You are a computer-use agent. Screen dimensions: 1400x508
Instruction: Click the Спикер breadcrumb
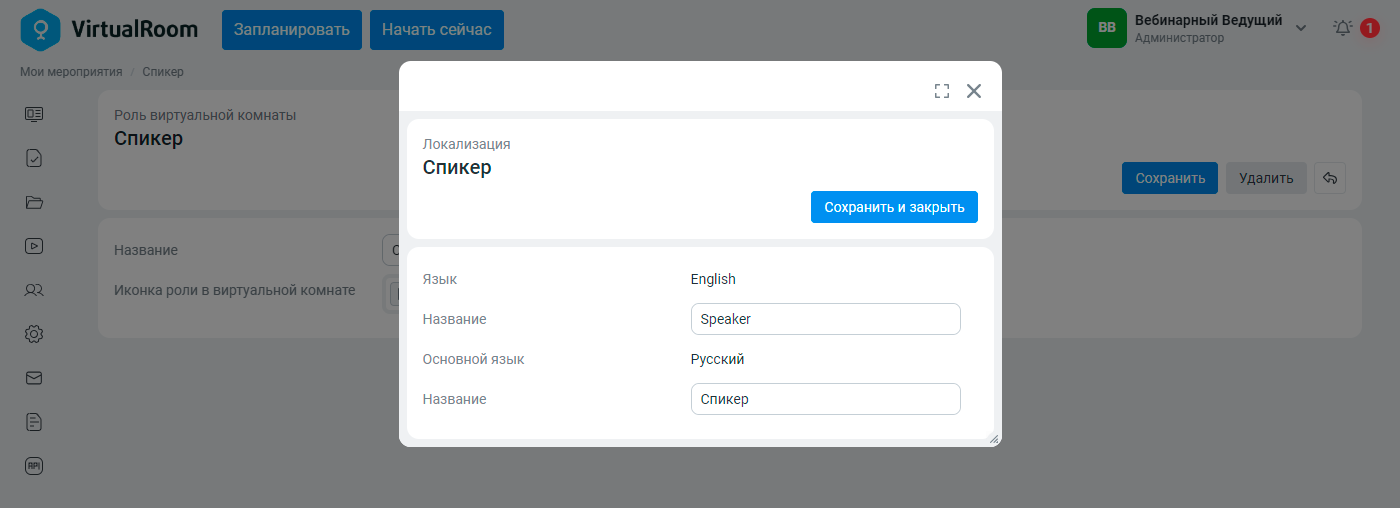[163, 72]
